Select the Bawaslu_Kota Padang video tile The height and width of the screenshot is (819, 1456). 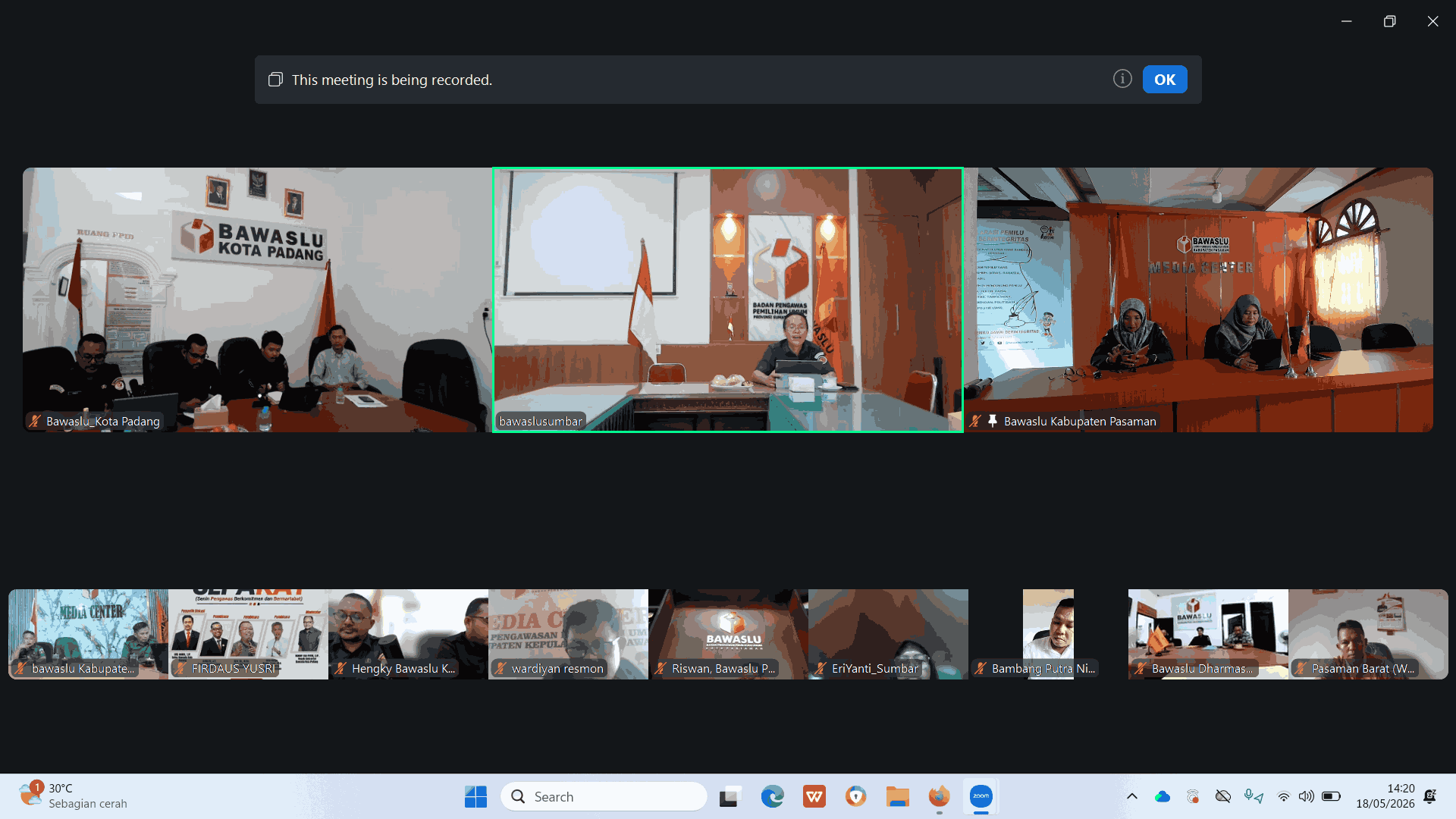click(257, 300)
